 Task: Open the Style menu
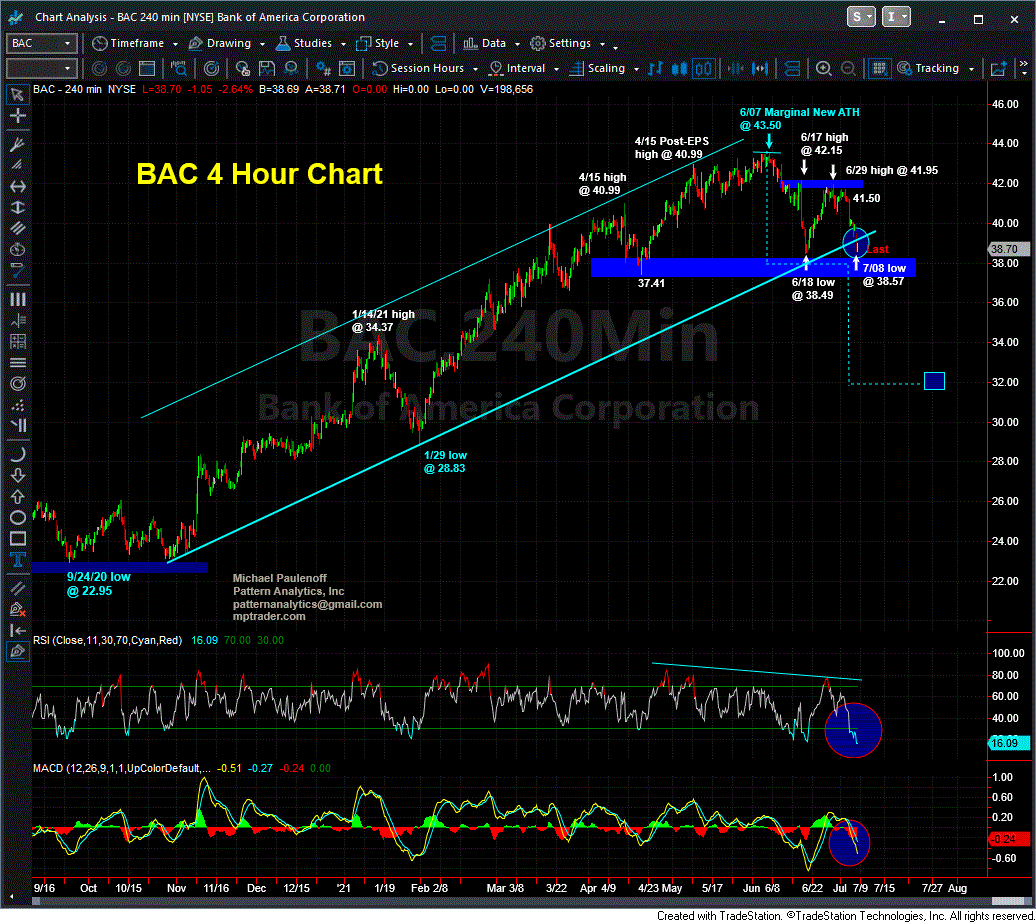[385, 44]
